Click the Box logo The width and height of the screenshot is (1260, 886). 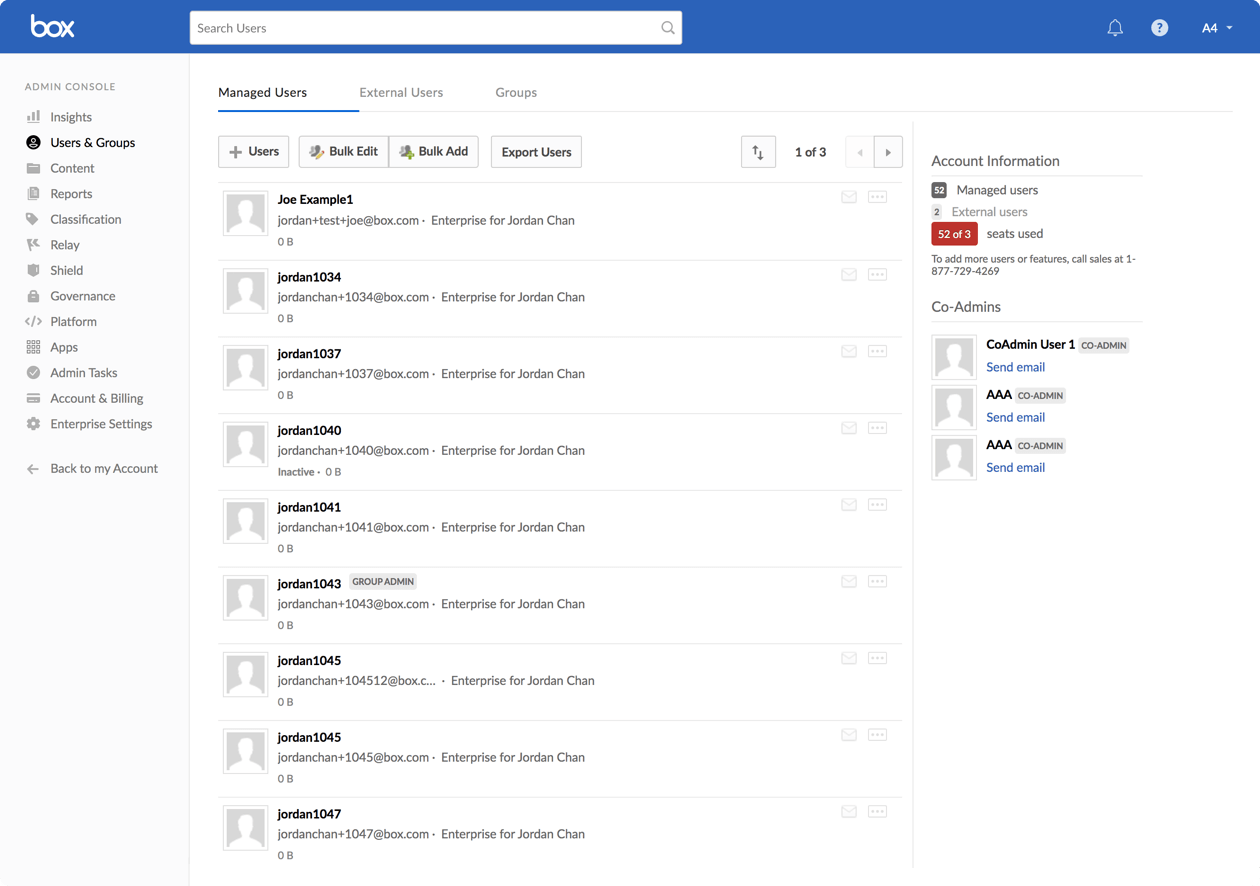52,27
